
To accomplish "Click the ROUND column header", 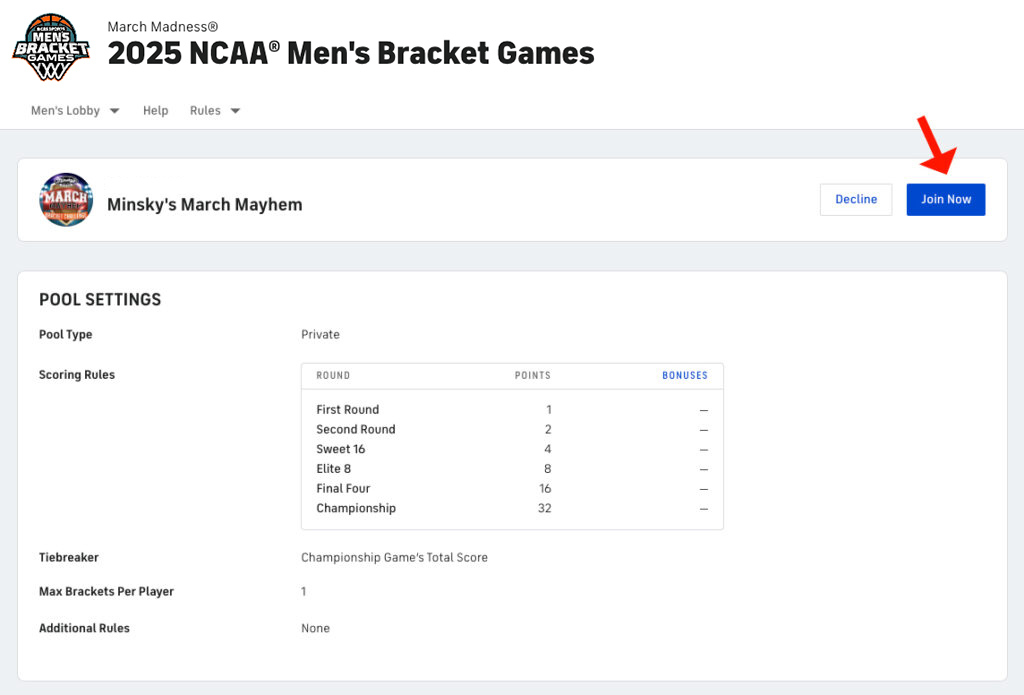I will pos(333,376).
